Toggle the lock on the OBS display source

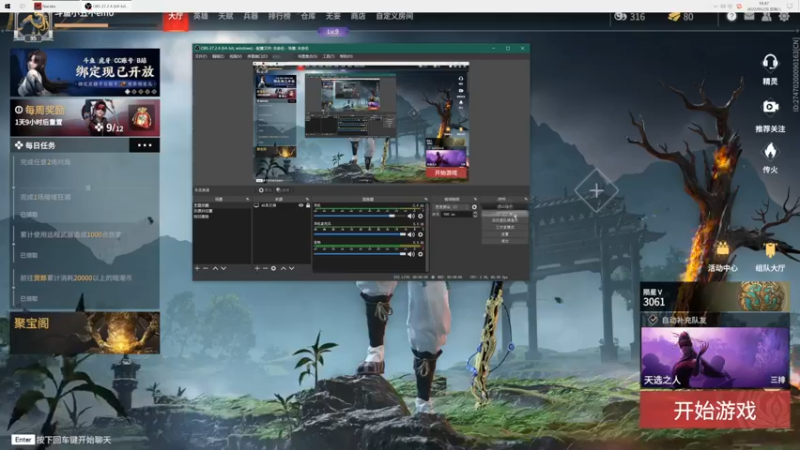click(308, 205)
